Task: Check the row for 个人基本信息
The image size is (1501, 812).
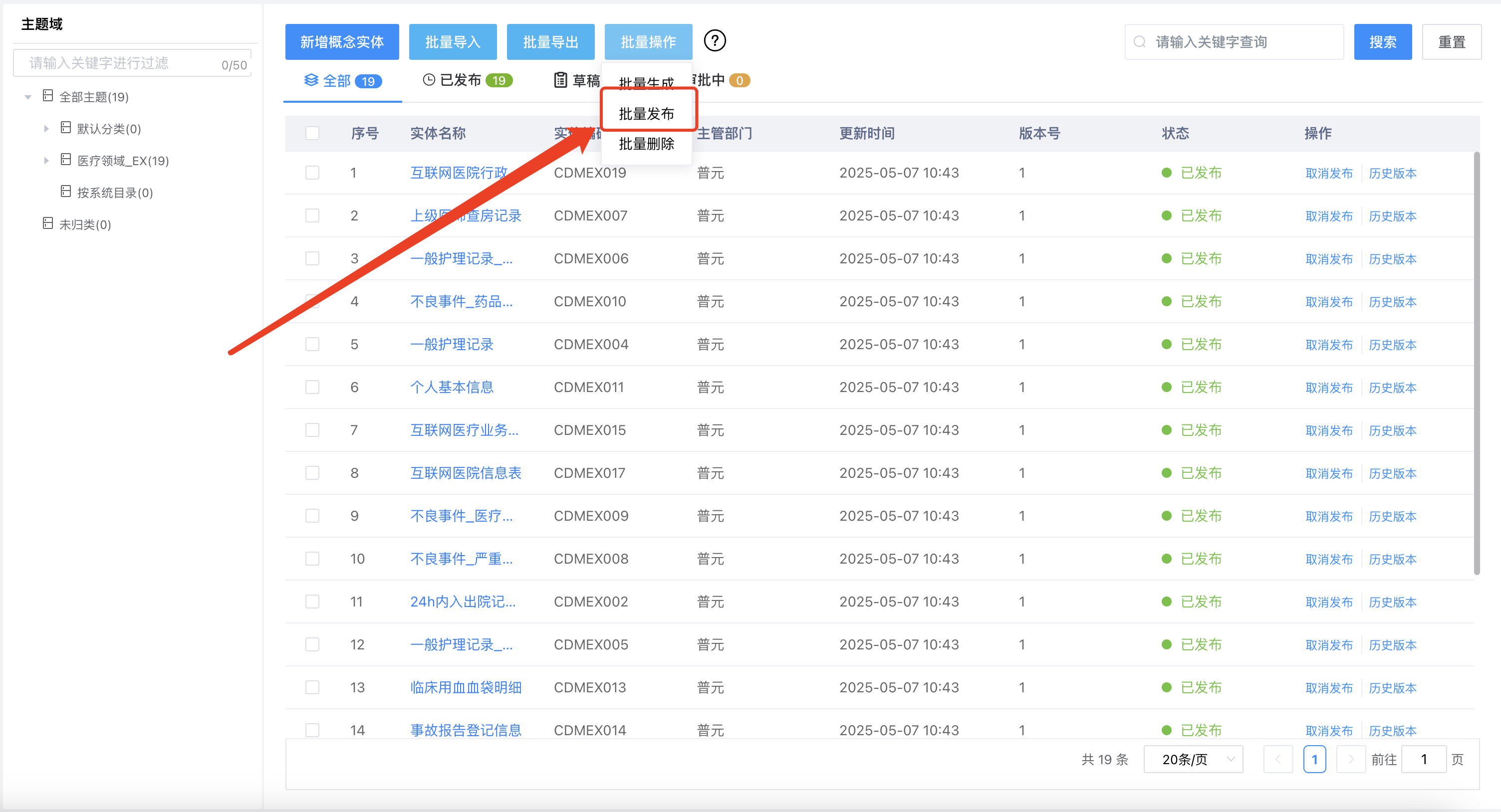Action: 312,387
